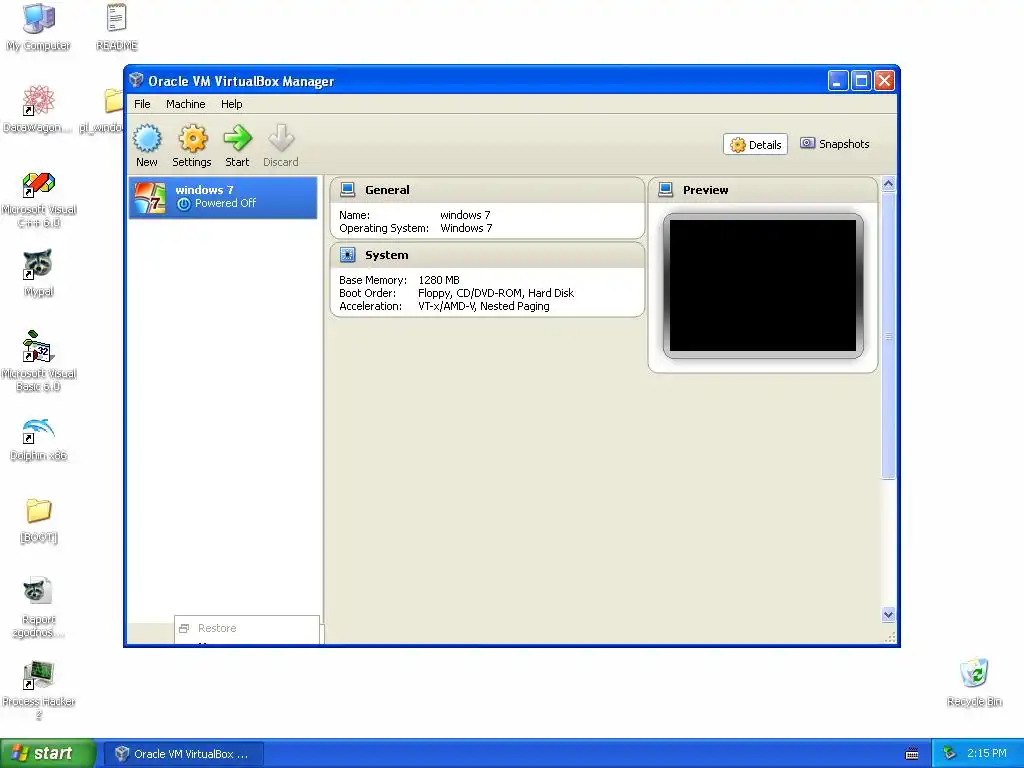Click the black VM preview thumbnail
The height and width of the screenshot is (768, 1024).
tap(763, 285)
